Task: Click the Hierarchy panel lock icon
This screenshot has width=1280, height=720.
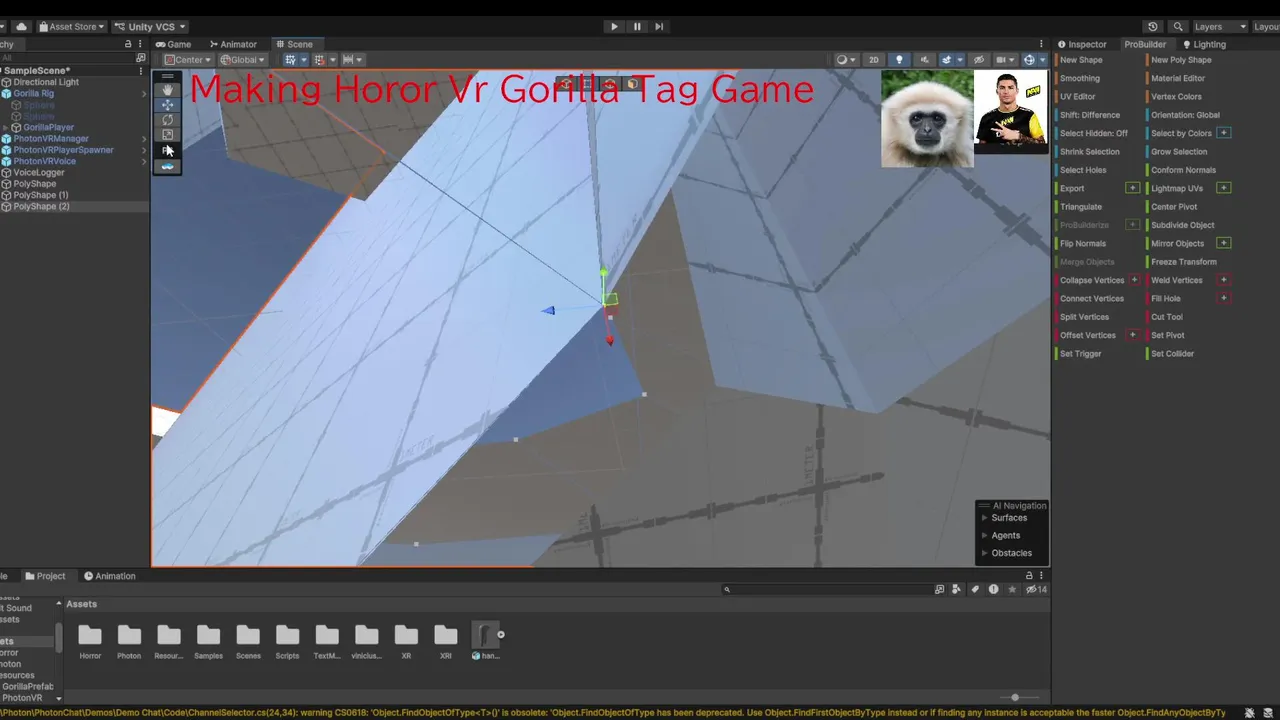Action: 128,44
